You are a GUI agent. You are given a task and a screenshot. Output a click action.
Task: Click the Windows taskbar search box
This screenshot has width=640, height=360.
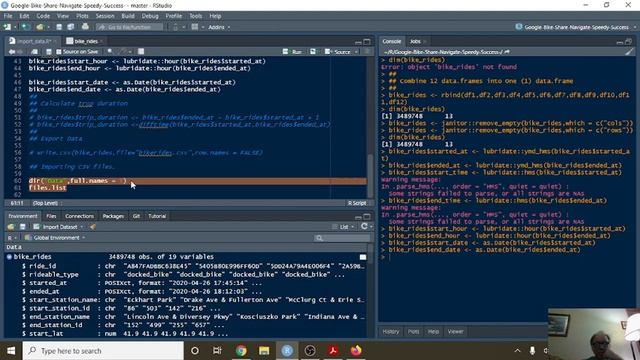[x=103, y=351]
